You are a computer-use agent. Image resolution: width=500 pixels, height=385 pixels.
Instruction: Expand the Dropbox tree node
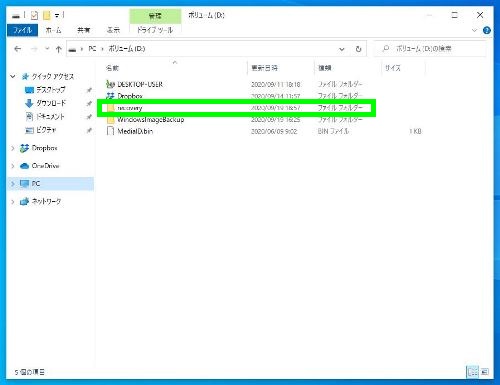(13, 148)
